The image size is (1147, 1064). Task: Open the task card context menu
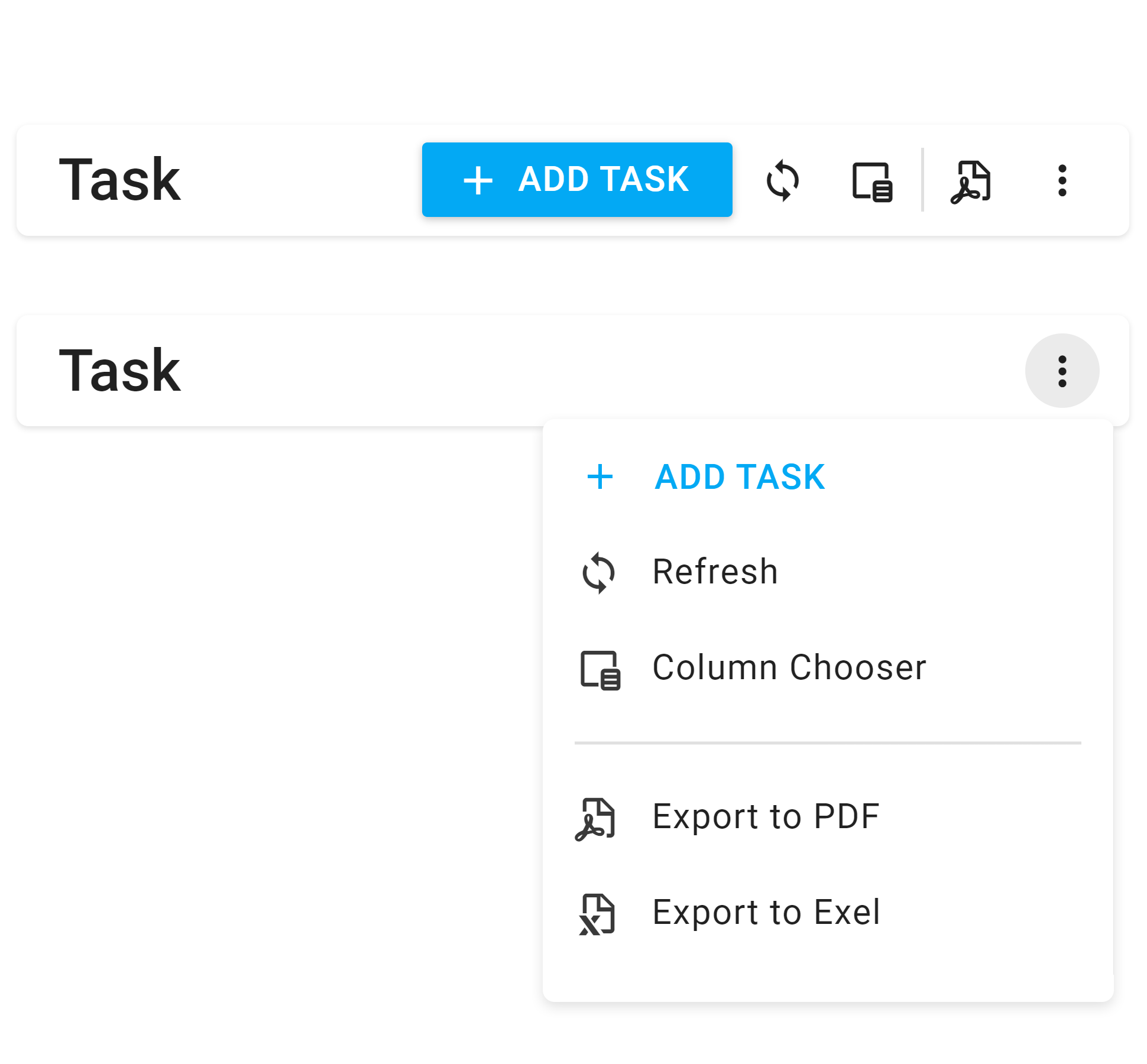[1062, 370]
